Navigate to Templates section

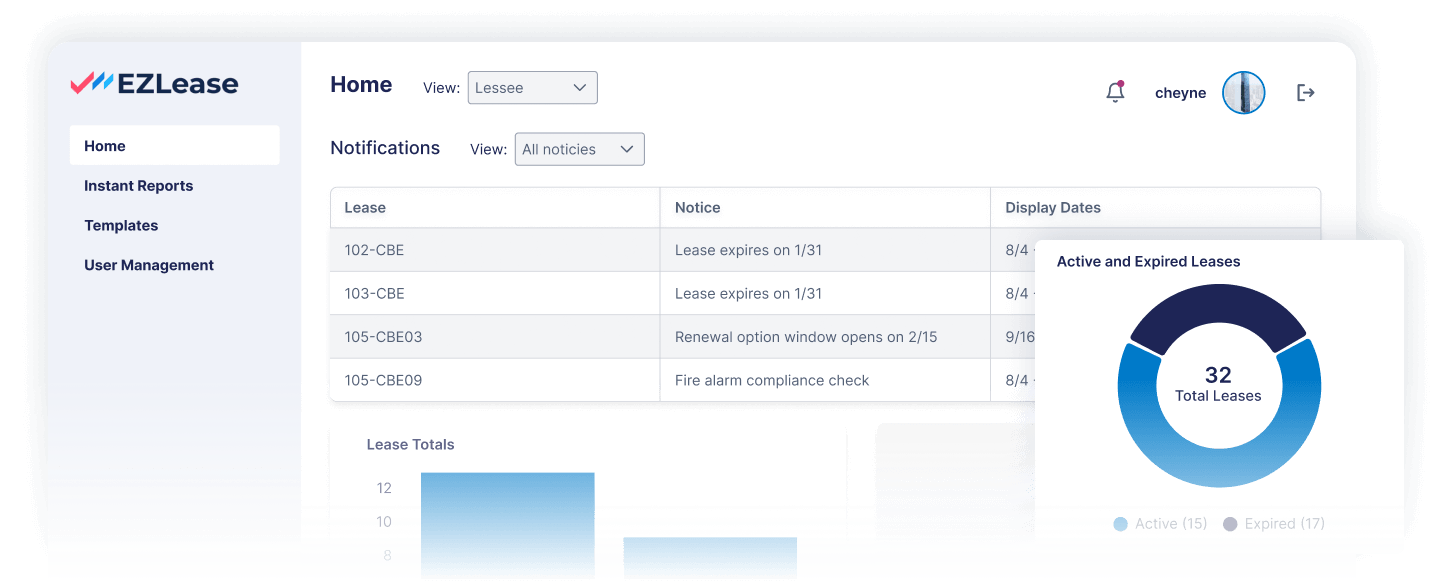coord(121,226)
